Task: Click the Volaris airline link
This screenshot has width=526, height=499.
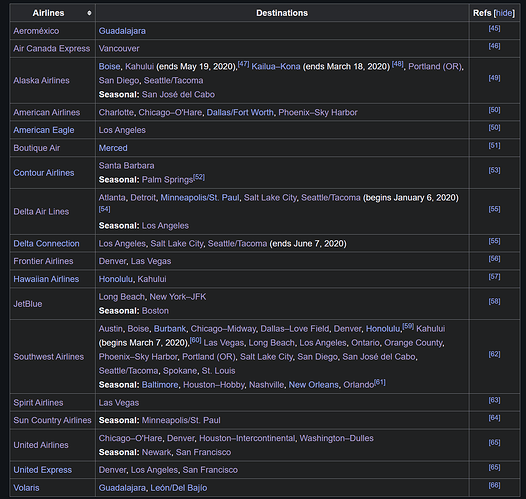Action: [26, 488]
